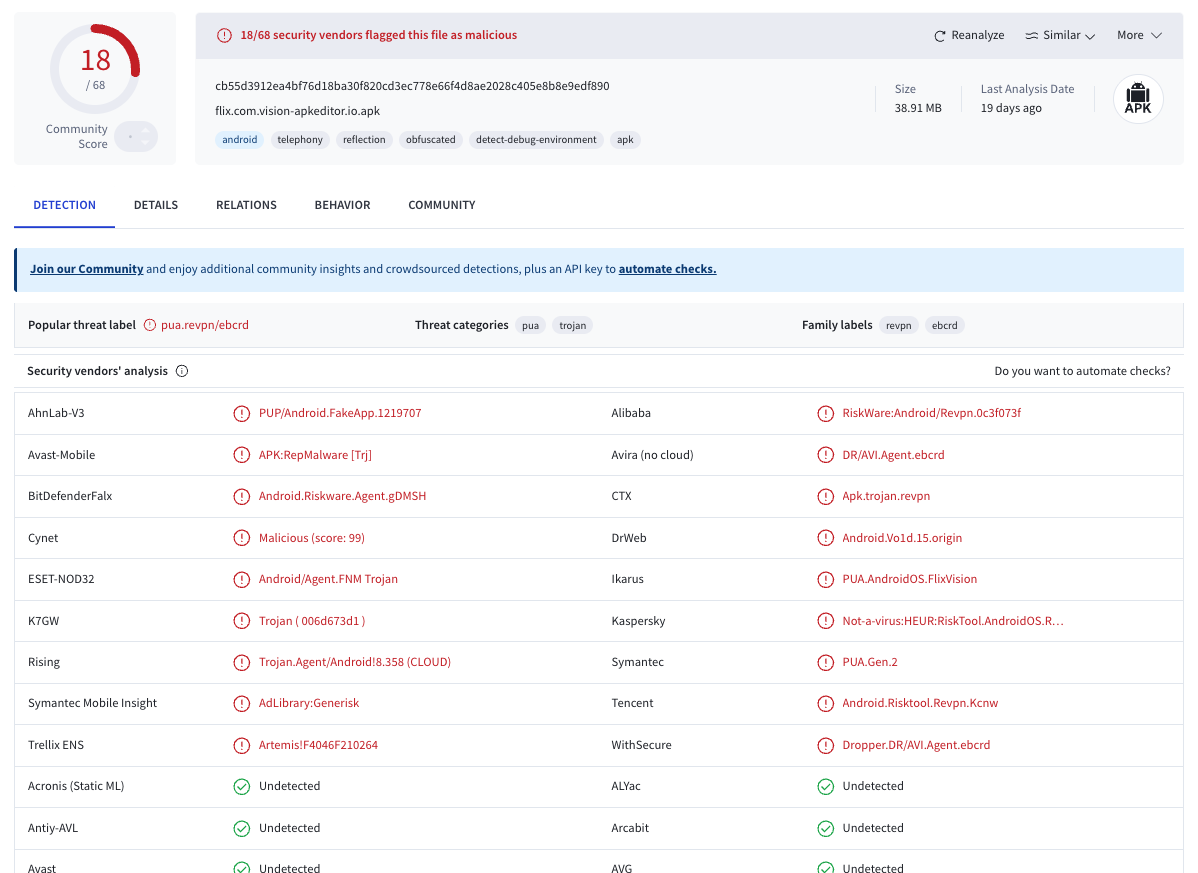Screen dimensions: 1198x873
Task: Click the green check icon for ALYac
Action: (x=825, y=787)
